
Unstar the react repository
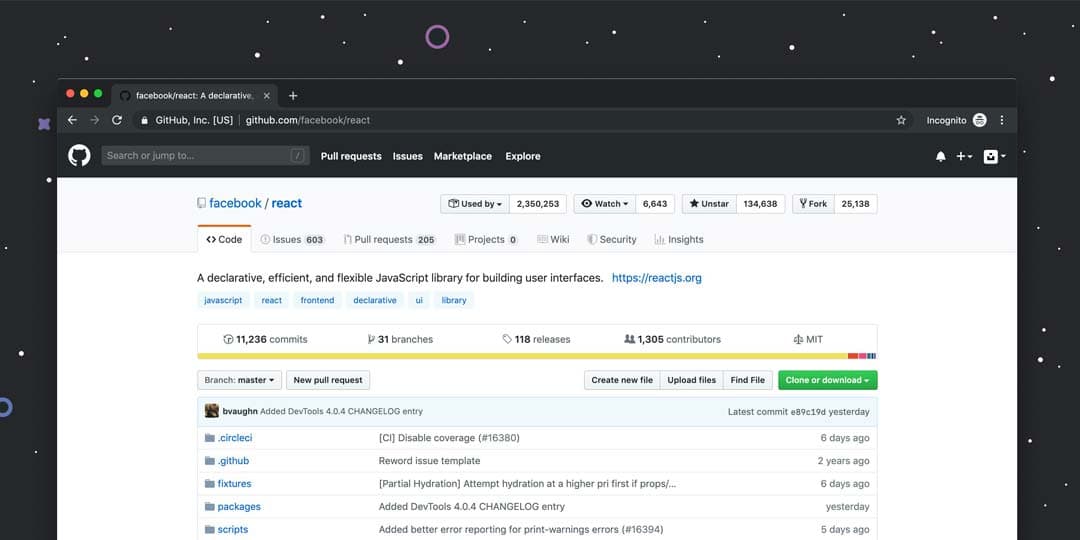709,203
